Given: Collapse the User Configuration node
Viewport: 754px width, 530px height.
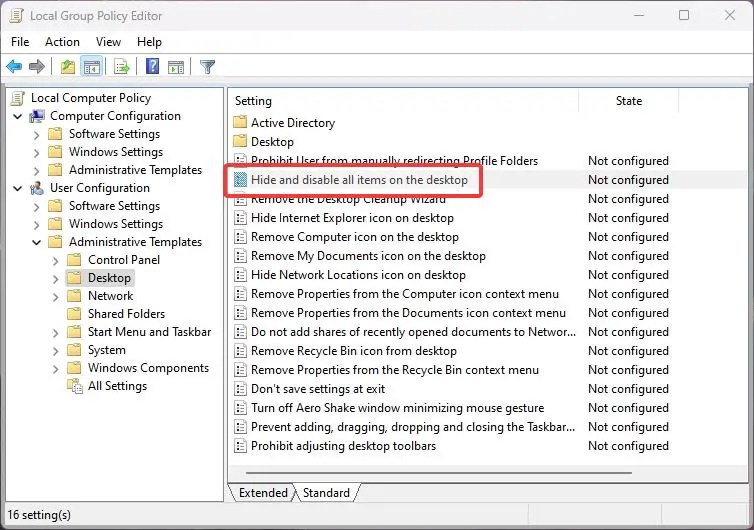Looking at the screenshot, I should click(x=18, y=189).
